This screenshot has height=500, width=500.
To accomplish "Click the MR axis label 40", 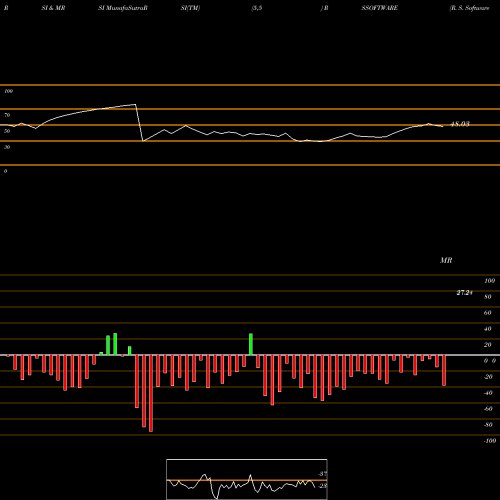I will pos(488,329).
